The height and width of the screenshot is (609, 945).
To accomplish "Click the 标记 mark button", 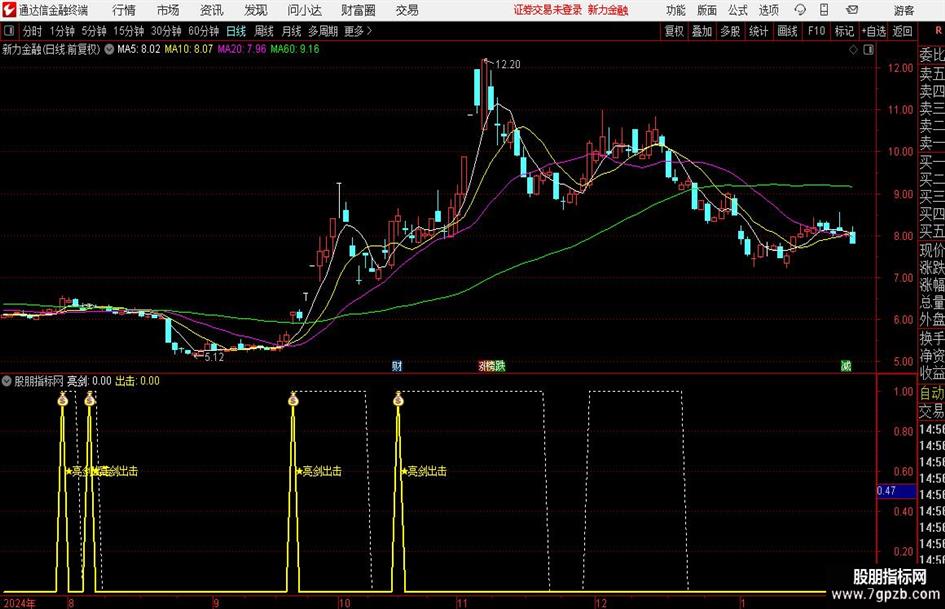I will [x=844, y=31].
